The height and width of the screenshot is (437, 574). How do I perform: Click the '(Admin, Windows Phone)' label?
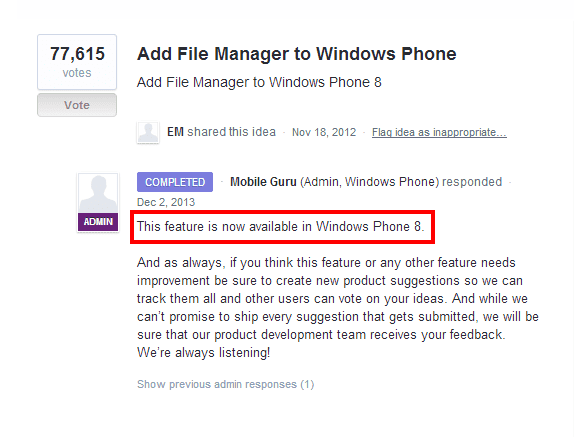coord(370,182)
